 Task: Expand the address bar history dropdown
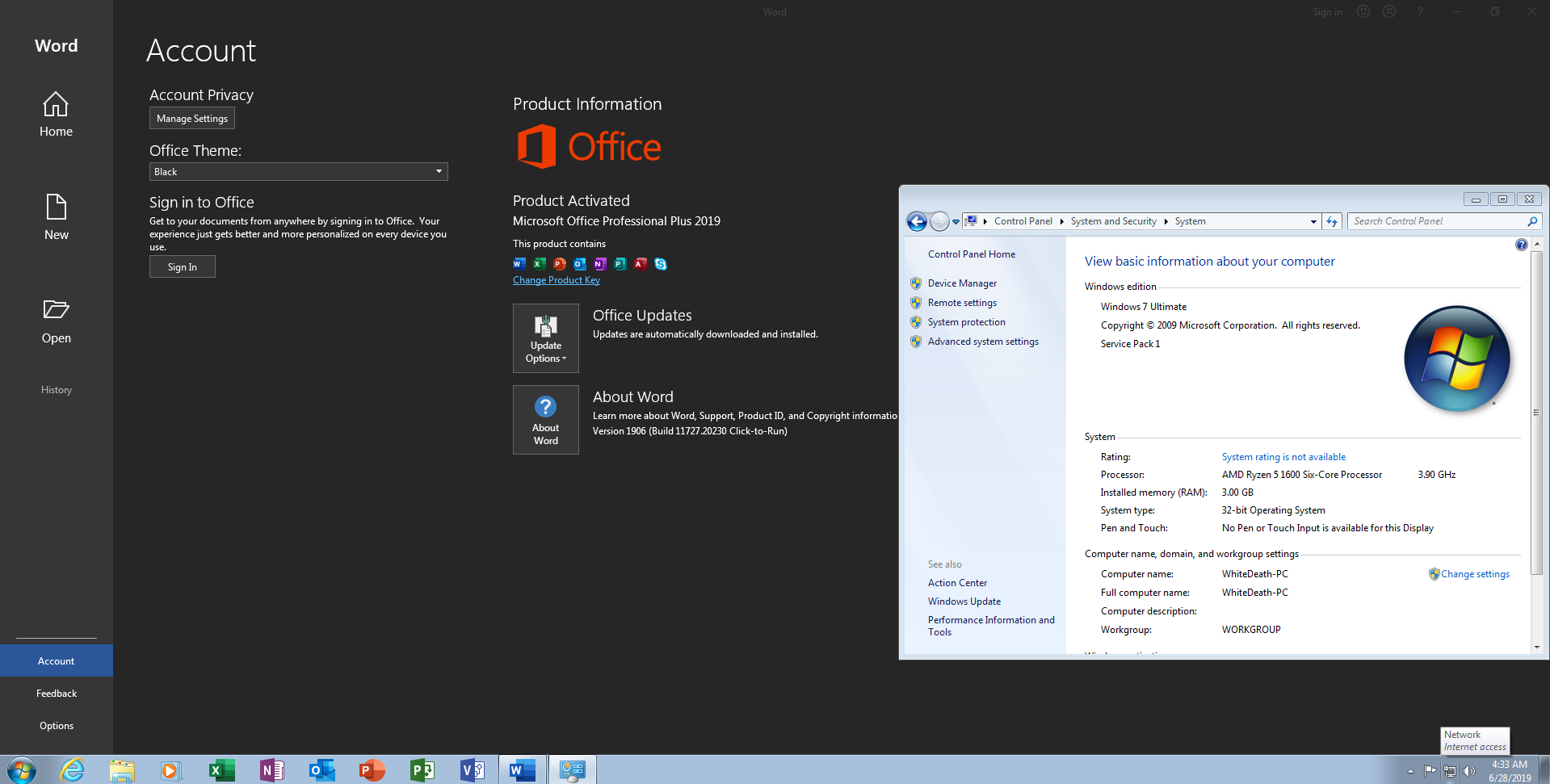point(1313,221)
